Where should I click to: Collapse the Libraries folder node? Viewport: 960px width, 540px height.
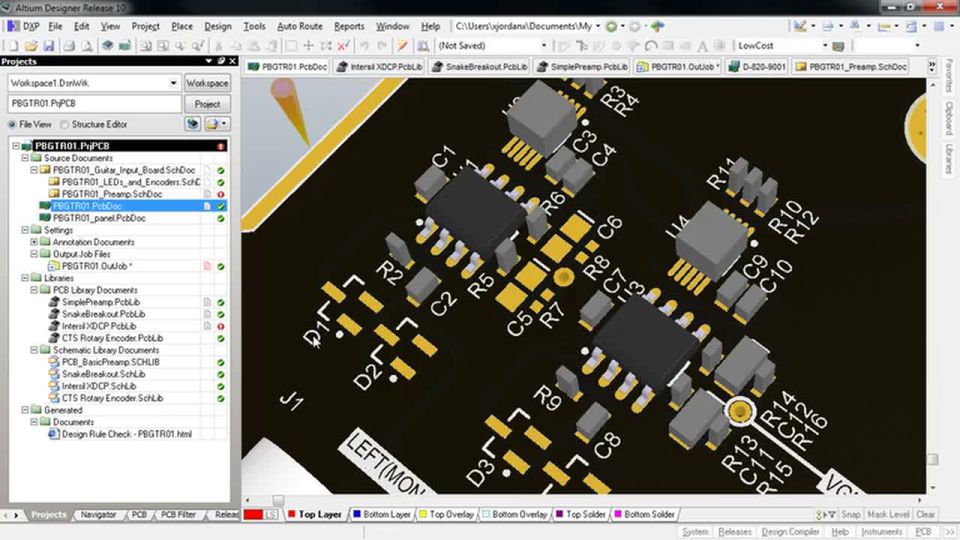pyautogui.click(x=25, y=278)
